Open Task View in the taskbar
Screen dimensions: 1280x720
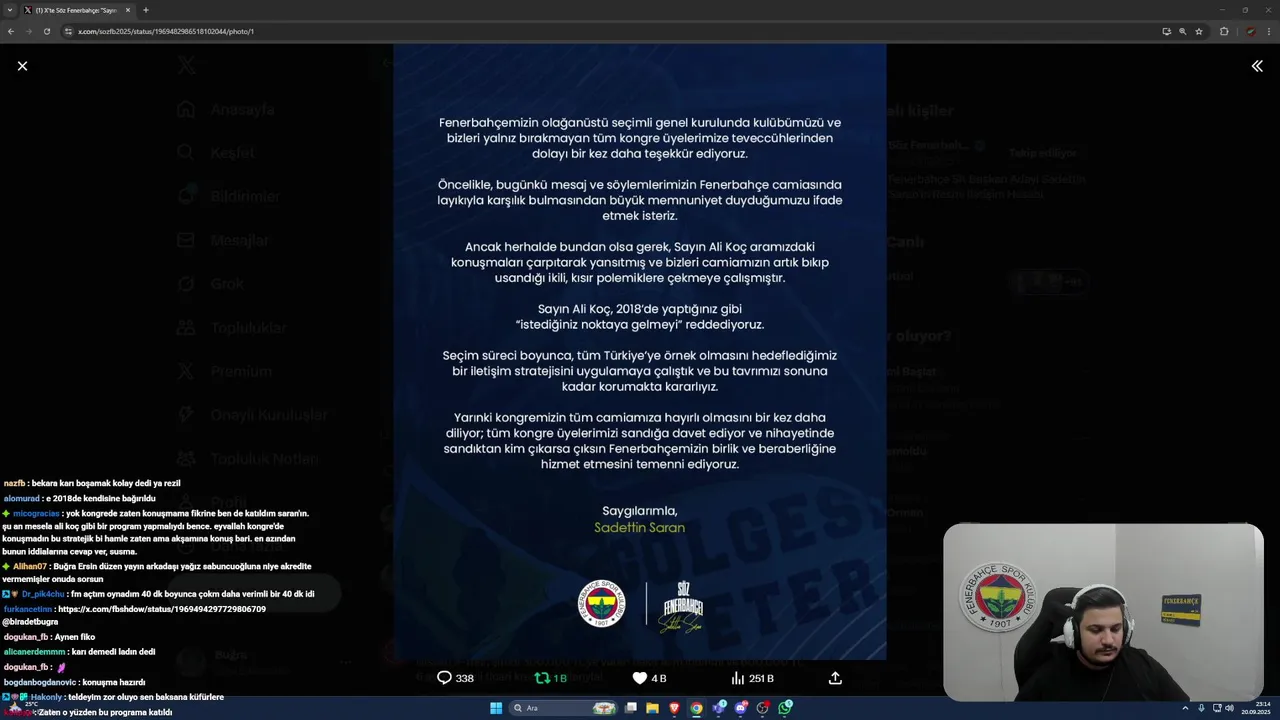(x=631, y=708)
